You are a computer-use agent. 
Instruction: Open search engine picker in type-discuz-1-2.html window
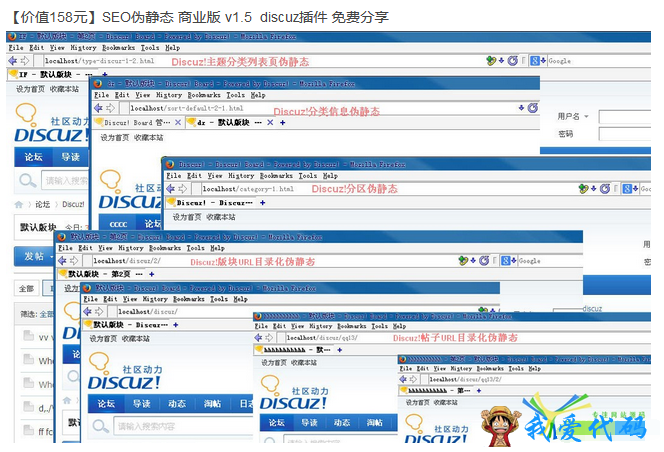coord(538,61)
